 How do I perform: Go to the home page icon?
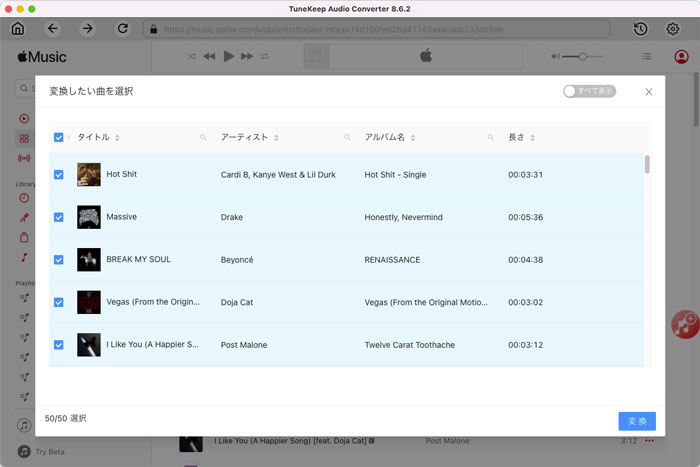point(18,29)
